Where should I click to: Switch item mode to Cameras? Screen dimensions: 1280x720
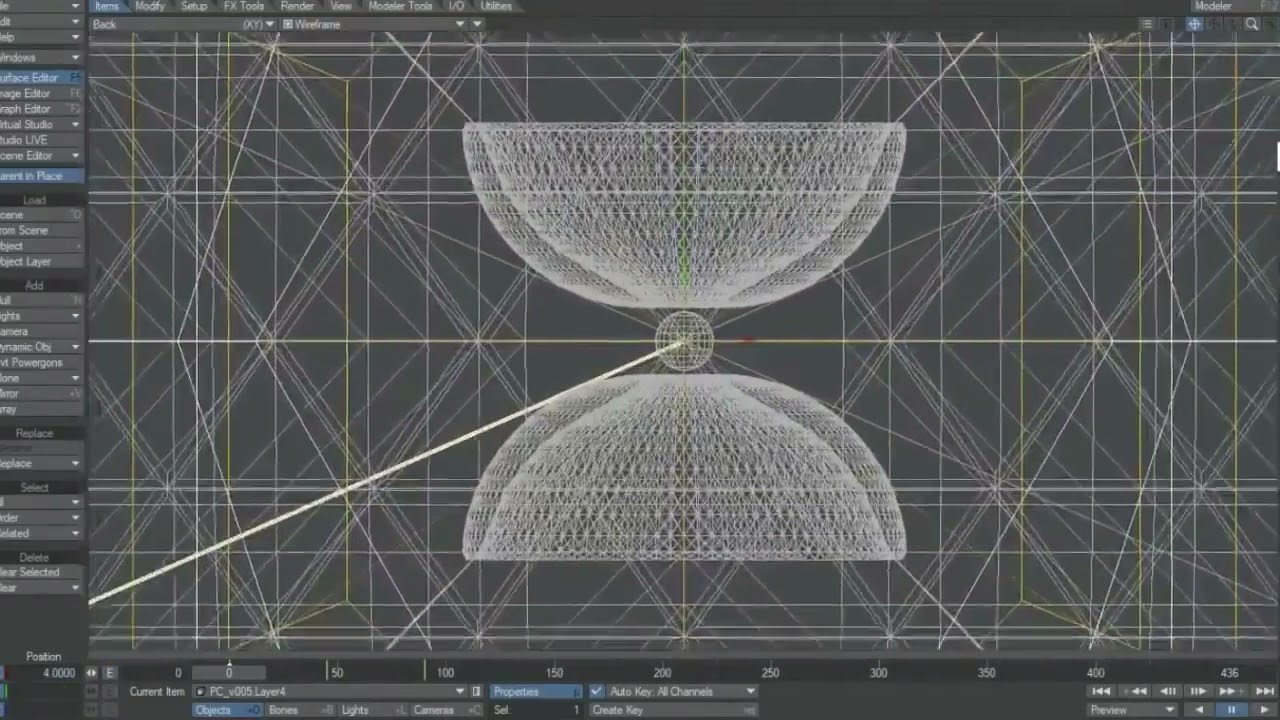(445, 710)
